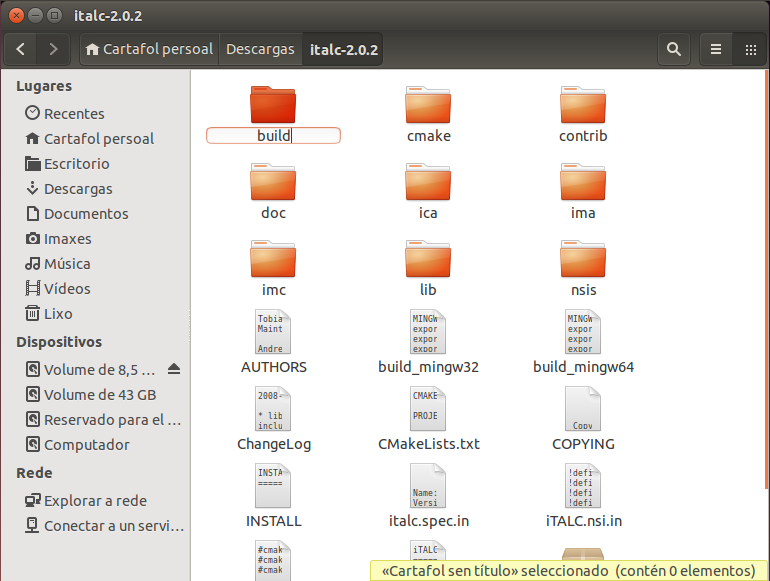Click the build_mingw64 file name
This screenshot has width=770, height=581.
pyautogui.click(x=583, y=367)
